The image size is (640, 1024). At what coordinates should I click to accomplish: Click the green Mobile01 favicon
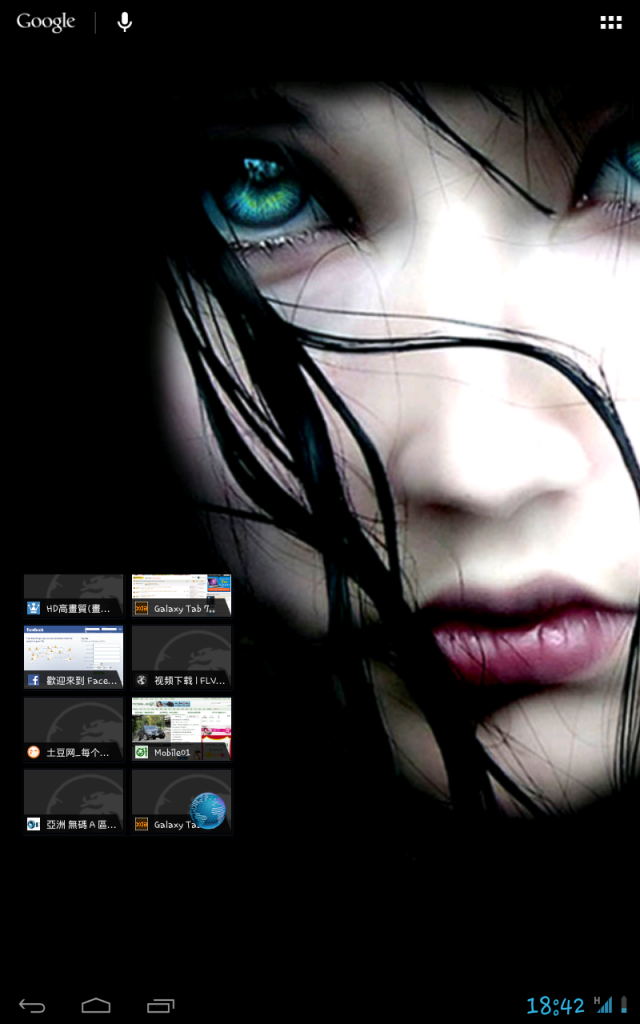[x=141, y=752]
